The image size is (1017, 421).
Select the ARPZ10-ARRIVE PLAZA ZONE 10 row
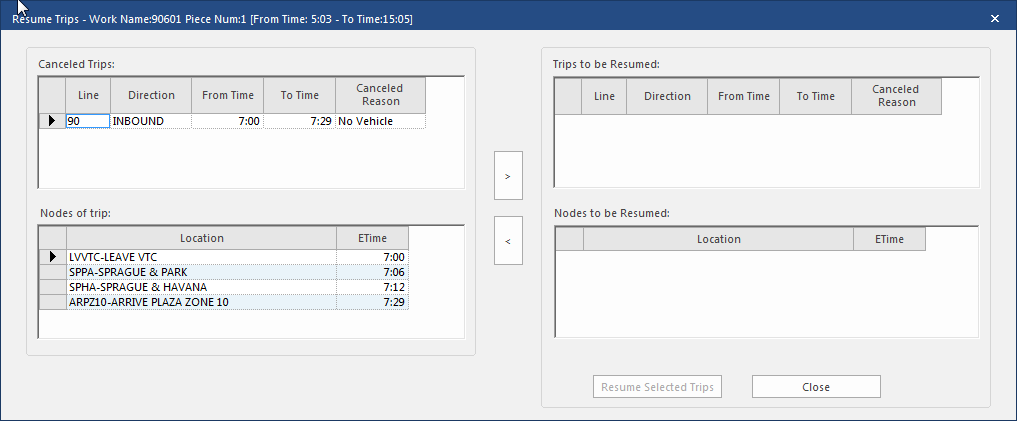point(200,302)
